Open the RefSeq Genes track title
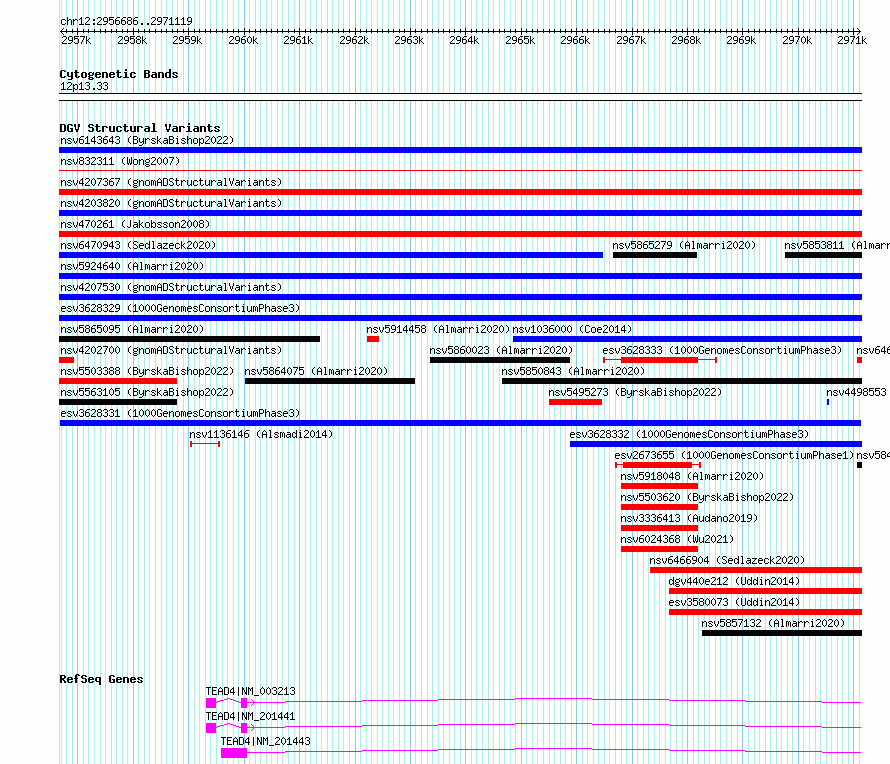Viewport: 890px width, 764px height. point(101,679)
